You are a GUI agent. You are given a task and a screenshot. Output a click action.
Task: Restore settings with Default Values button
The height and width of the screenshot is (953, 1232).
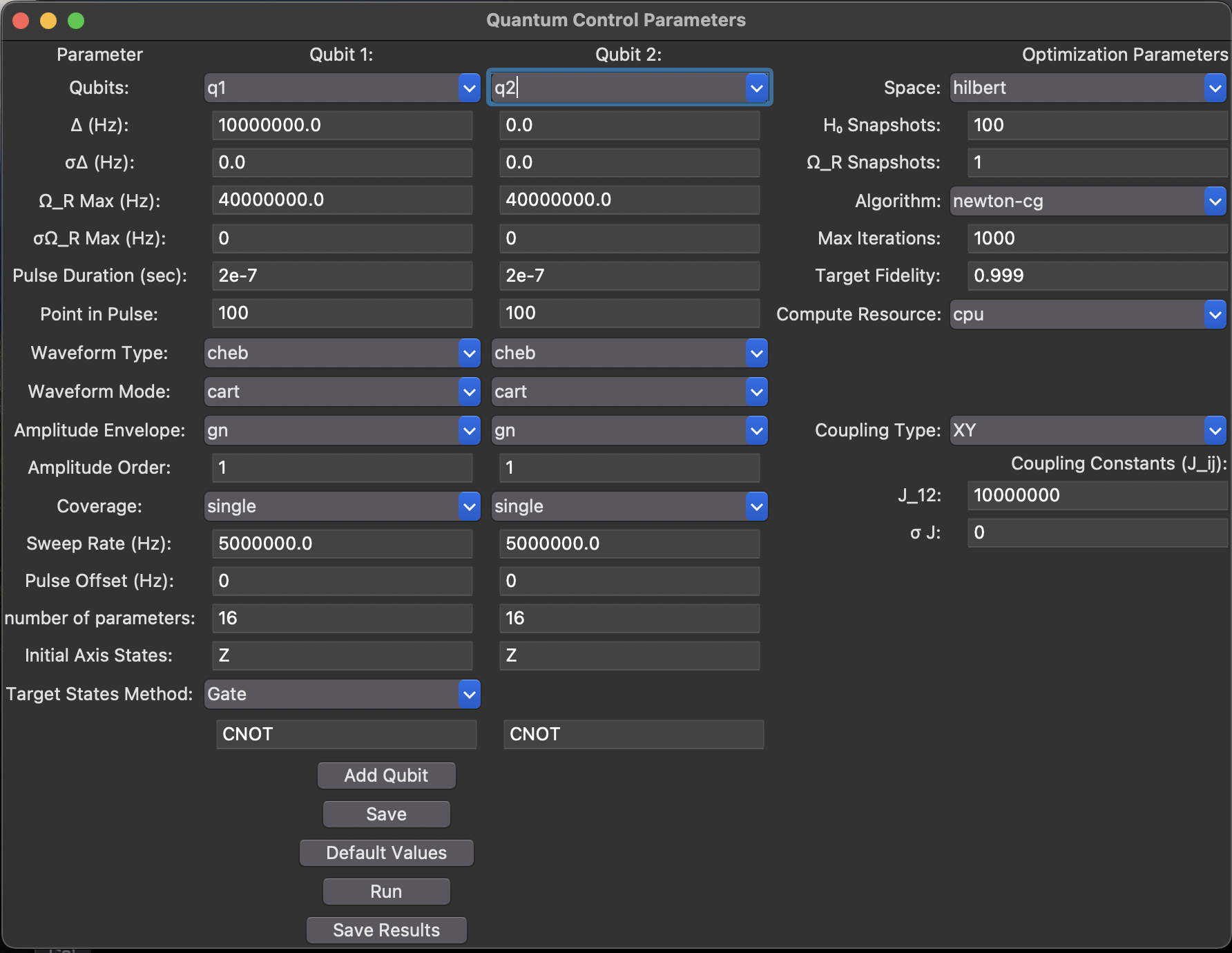(x=386, y=853)
